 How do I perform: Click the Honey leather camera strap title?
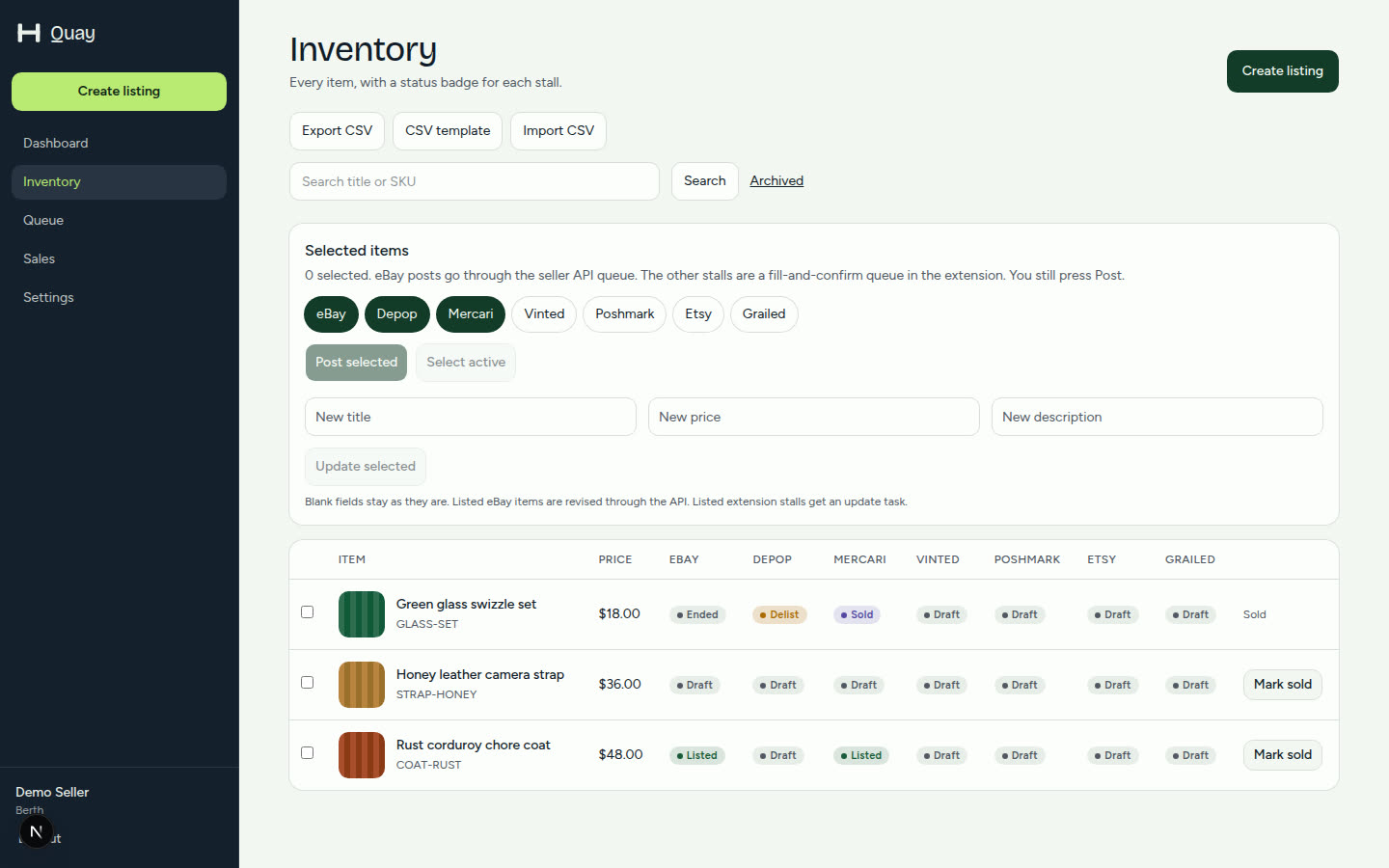point(480,674)
